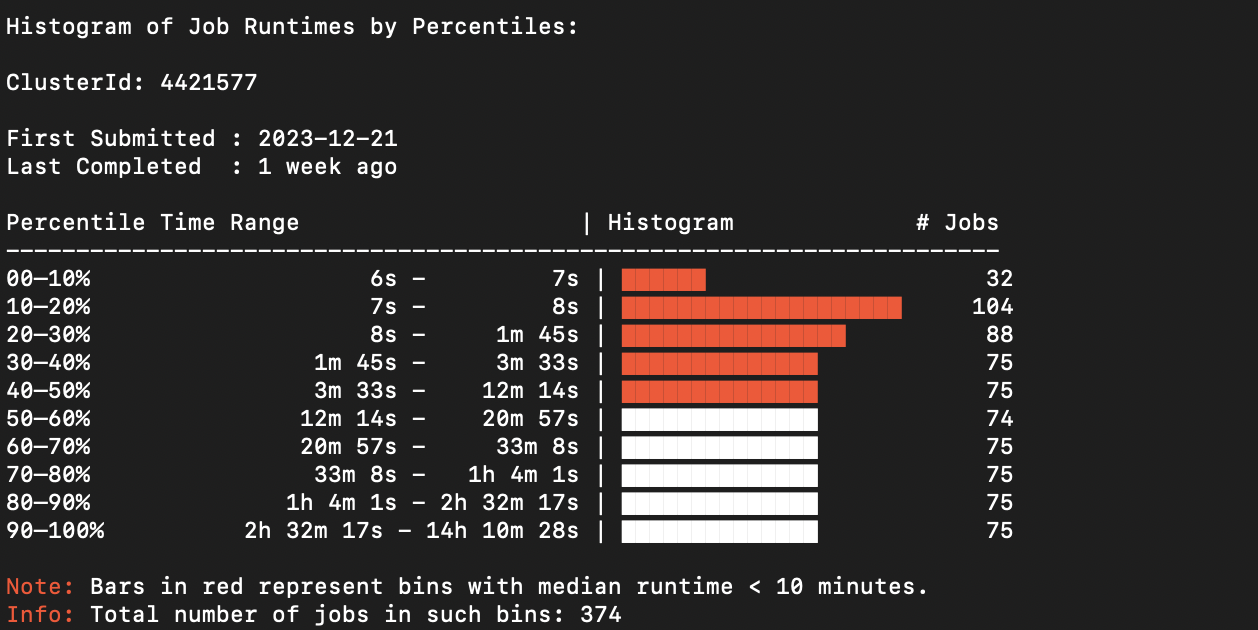1258x630 pixels.
Task: Click the "Percentile Time Range" header
Action: [152, 222]
